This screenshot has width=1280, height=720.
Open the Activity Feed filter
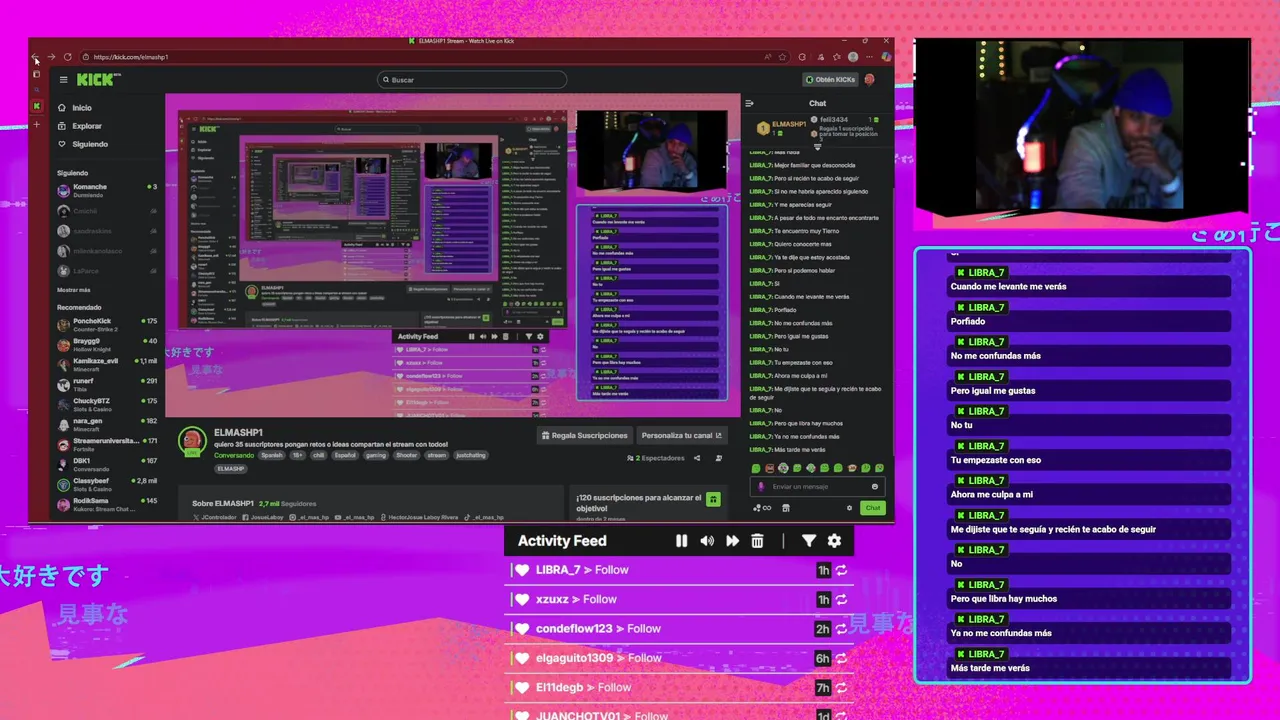(809, 541)
